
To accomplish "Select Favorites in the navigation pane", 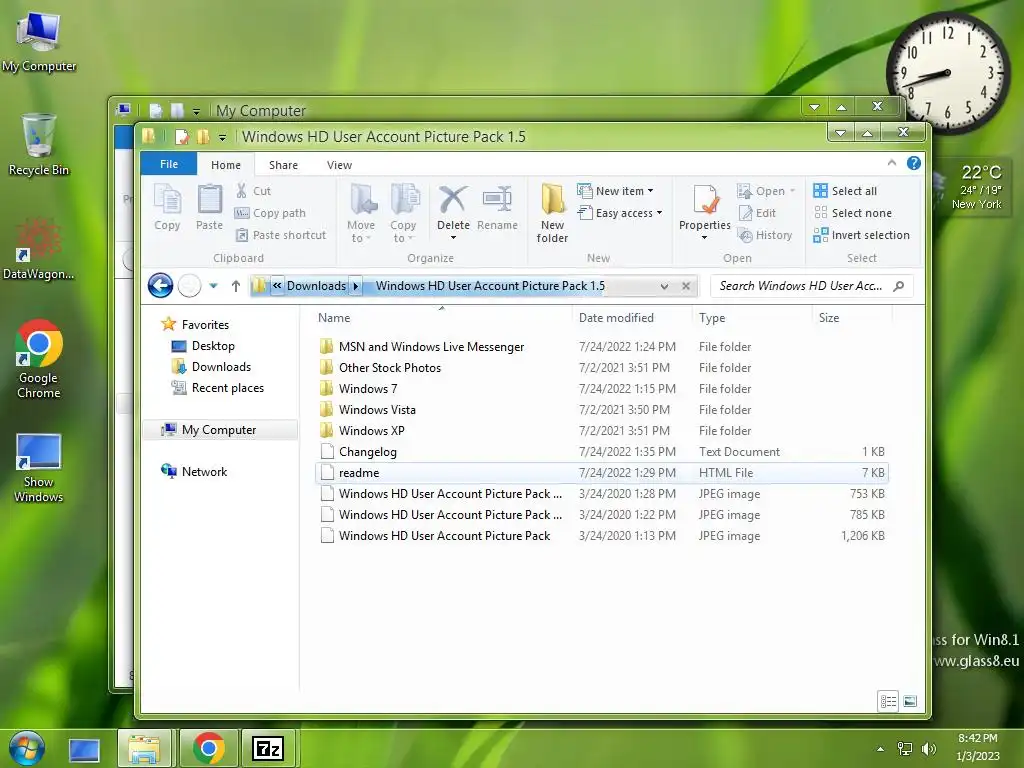I will point(195,324).
